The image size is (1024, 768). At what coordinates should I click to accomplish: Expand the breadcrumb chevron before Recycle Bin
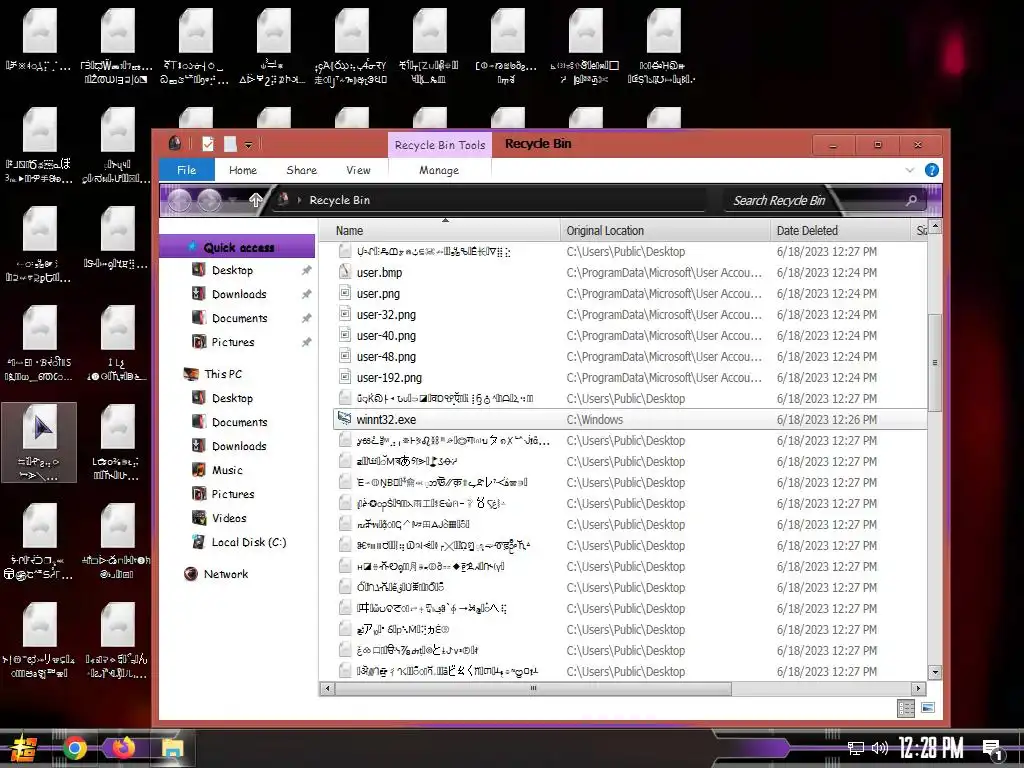(299, 200)
